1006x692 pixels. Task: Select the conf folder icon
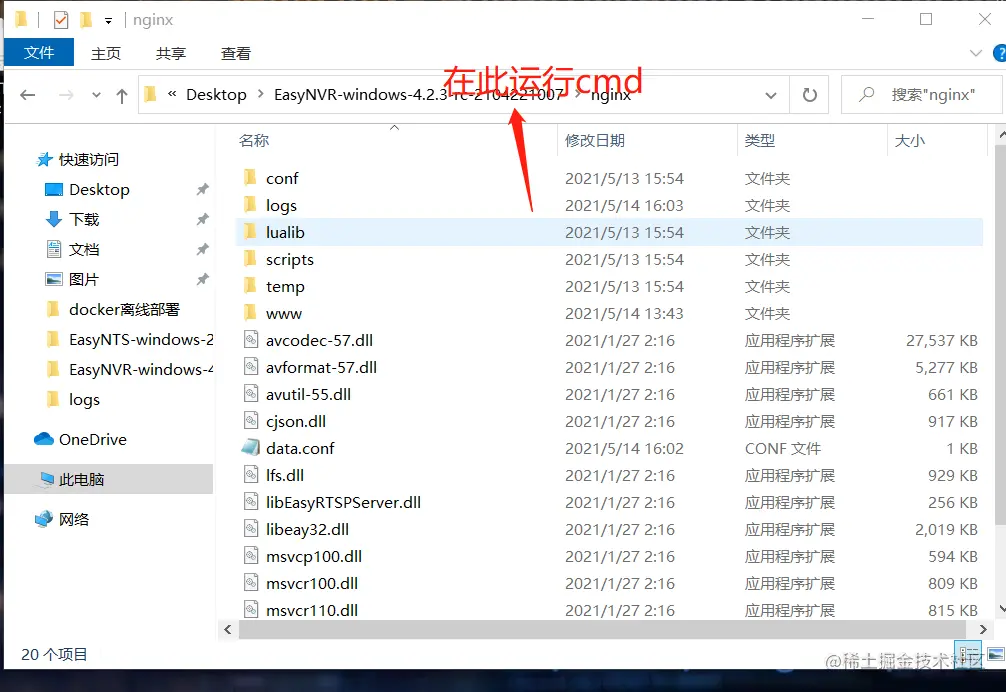[x=251, y=178]
